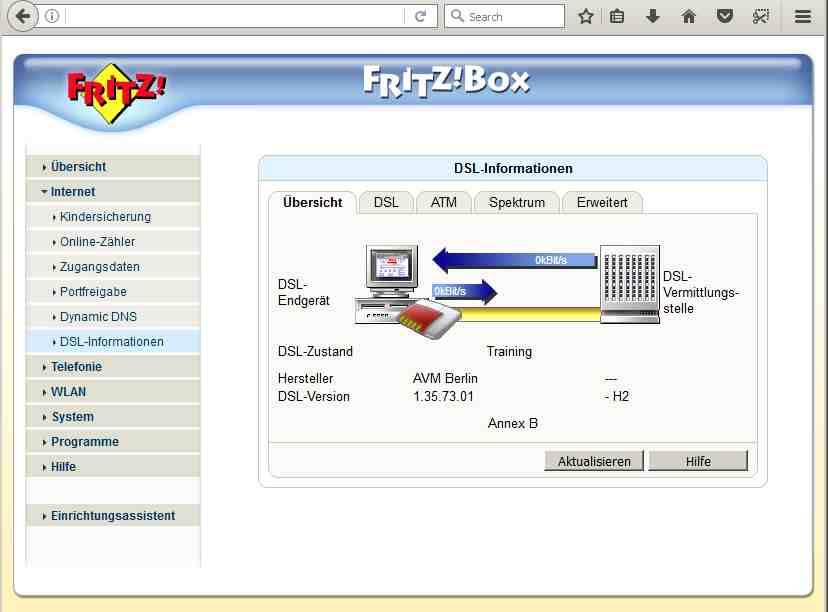
Task: Click the "AVM Berlin" Hersteller value
Action: click(445, 379)
